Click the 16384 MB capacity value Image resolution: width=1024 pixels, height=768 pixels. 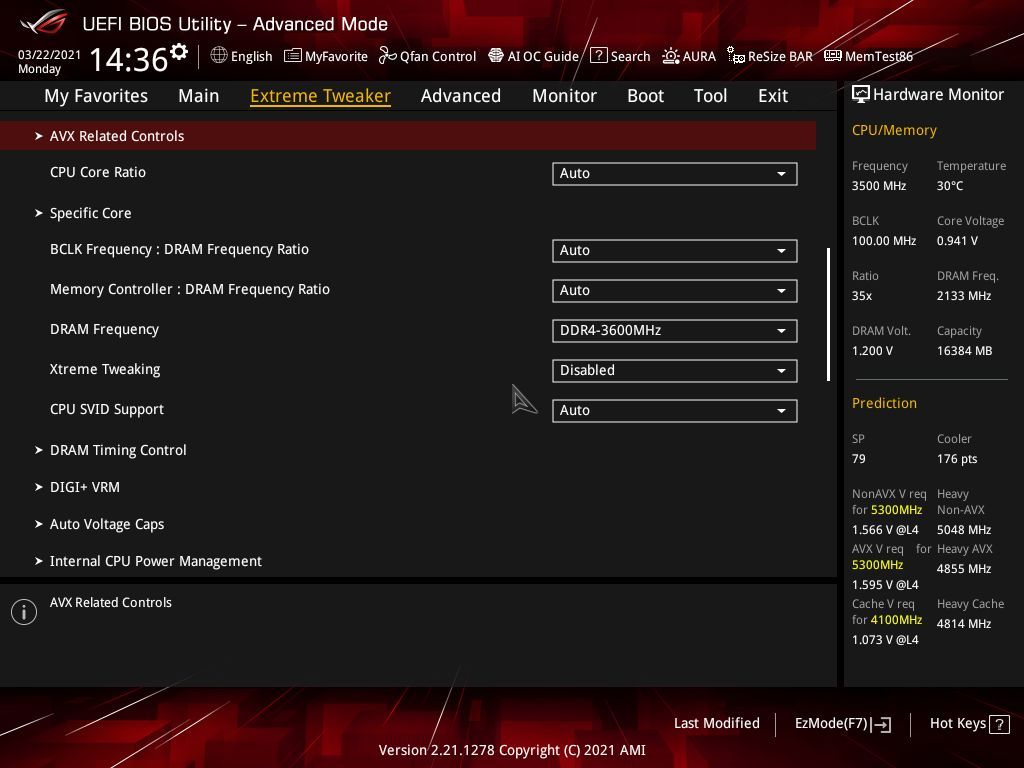click(965, 351)
